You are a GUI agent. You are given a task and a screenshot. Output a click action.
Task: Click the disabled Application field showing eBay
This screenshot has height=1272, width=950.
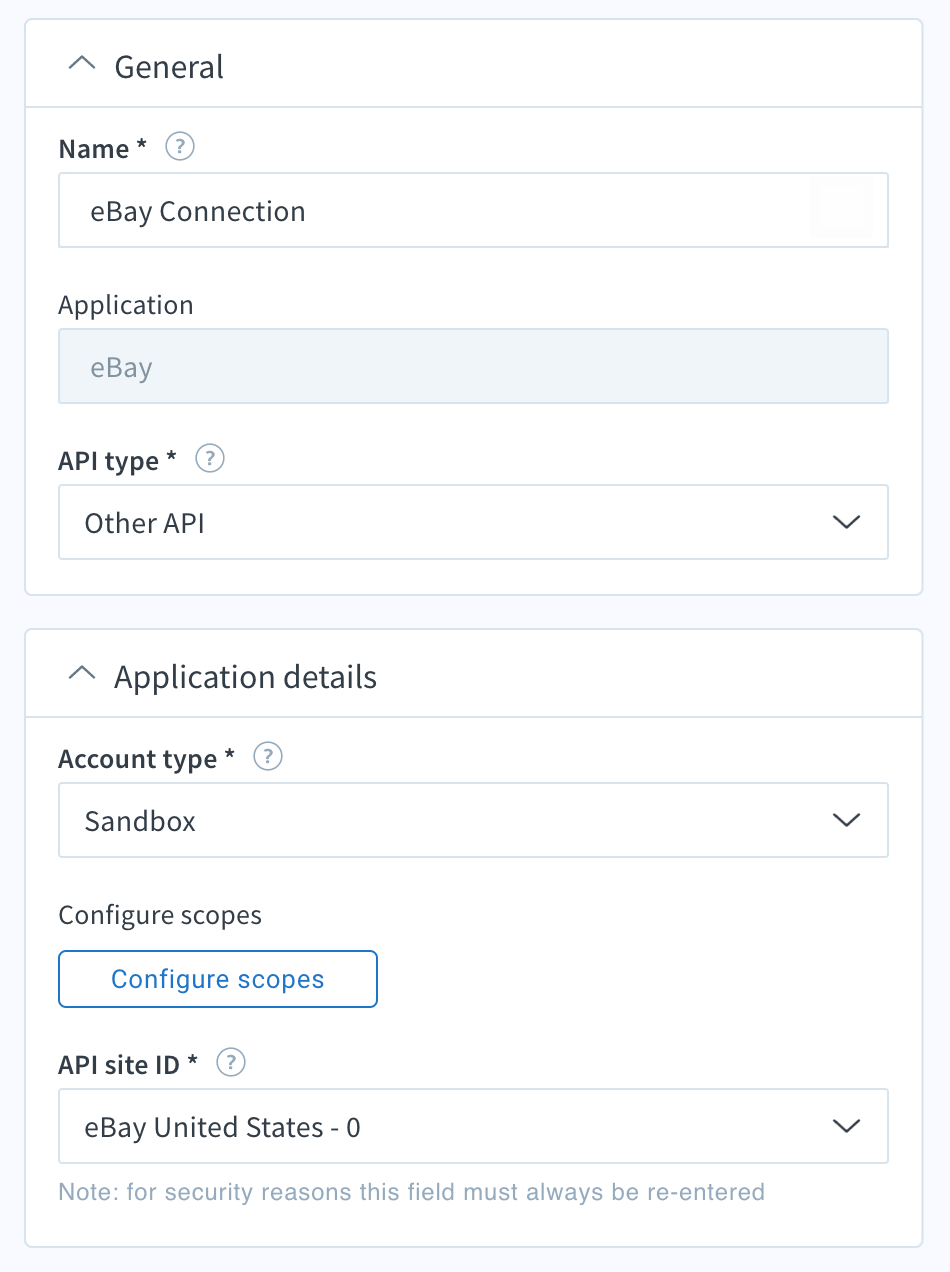[x=473, y=366]
